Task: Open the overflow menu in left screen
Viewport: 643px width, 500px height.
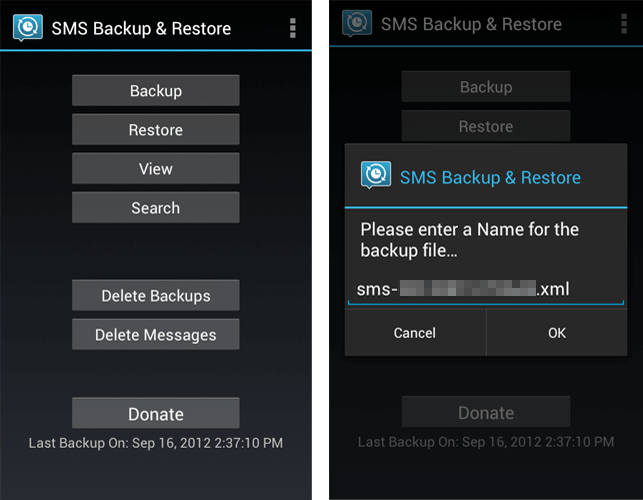Action: click(x=292, y=28)
